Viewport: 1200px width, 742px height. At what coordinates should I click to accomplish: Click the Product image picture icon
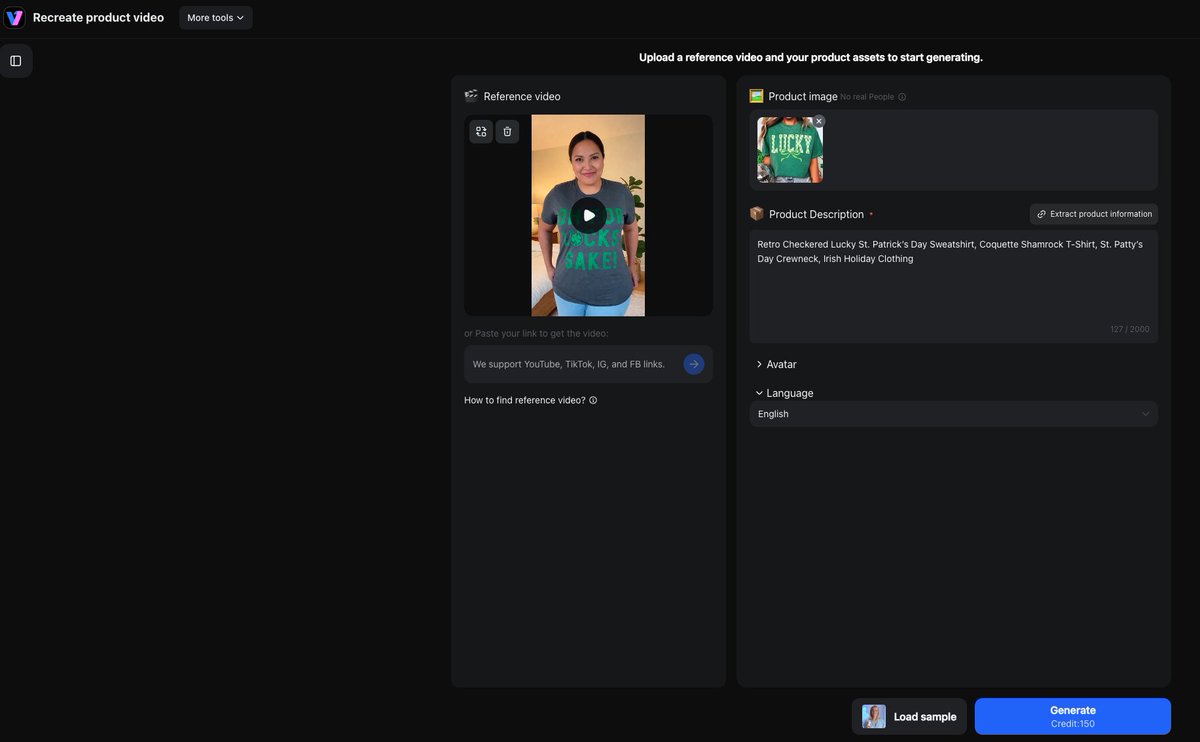pos(757,96)
